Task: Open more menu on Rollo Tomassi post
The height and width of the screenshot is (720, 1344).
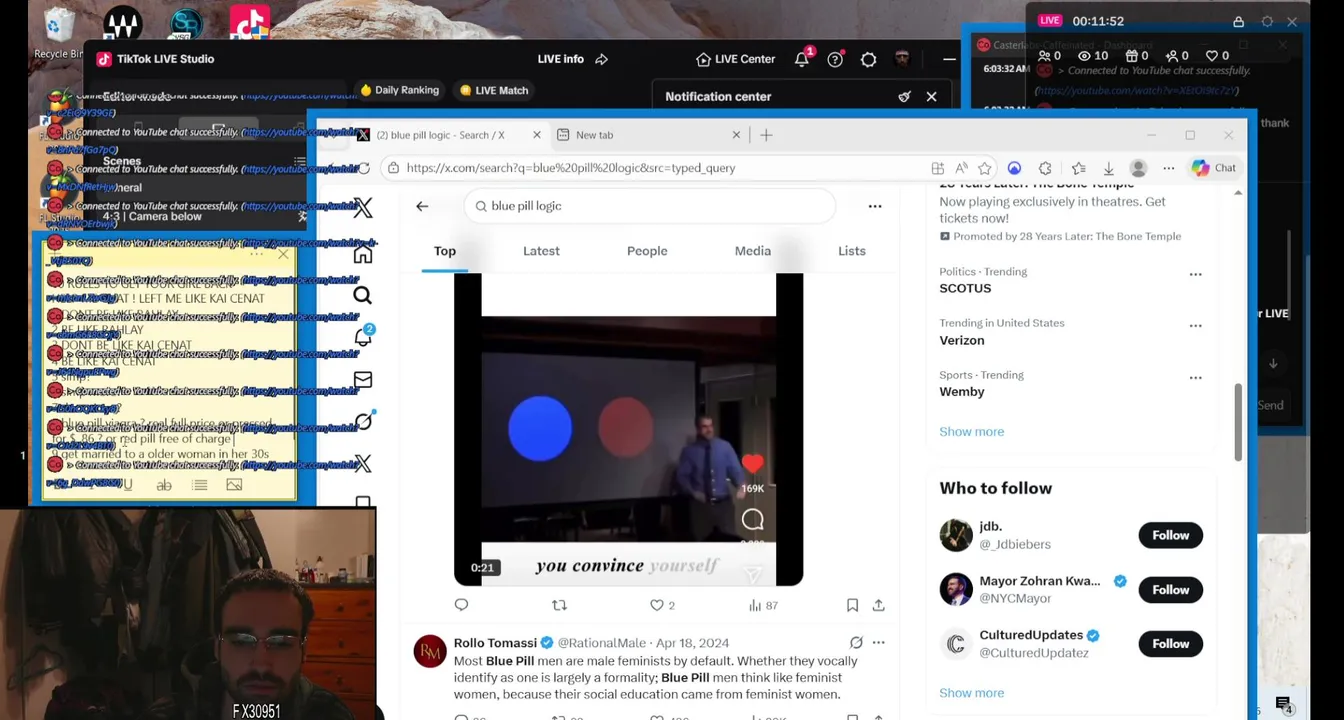Action: (x=878, y=643)
